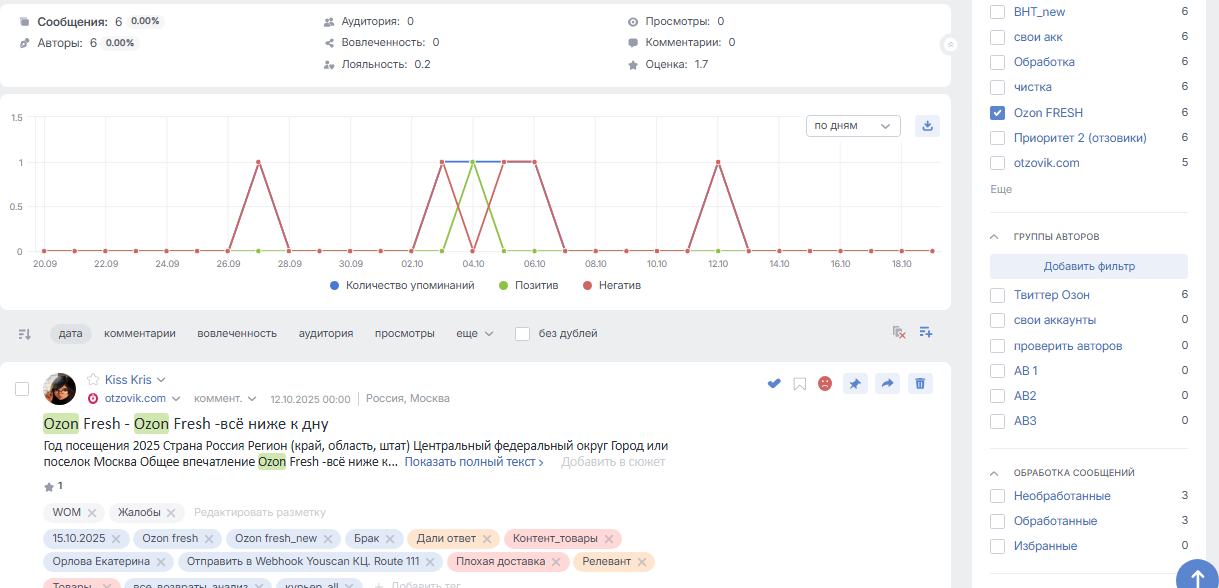
Task: Uncheck the Ozon FRESH filter checkbox
Action: point(997,113)
